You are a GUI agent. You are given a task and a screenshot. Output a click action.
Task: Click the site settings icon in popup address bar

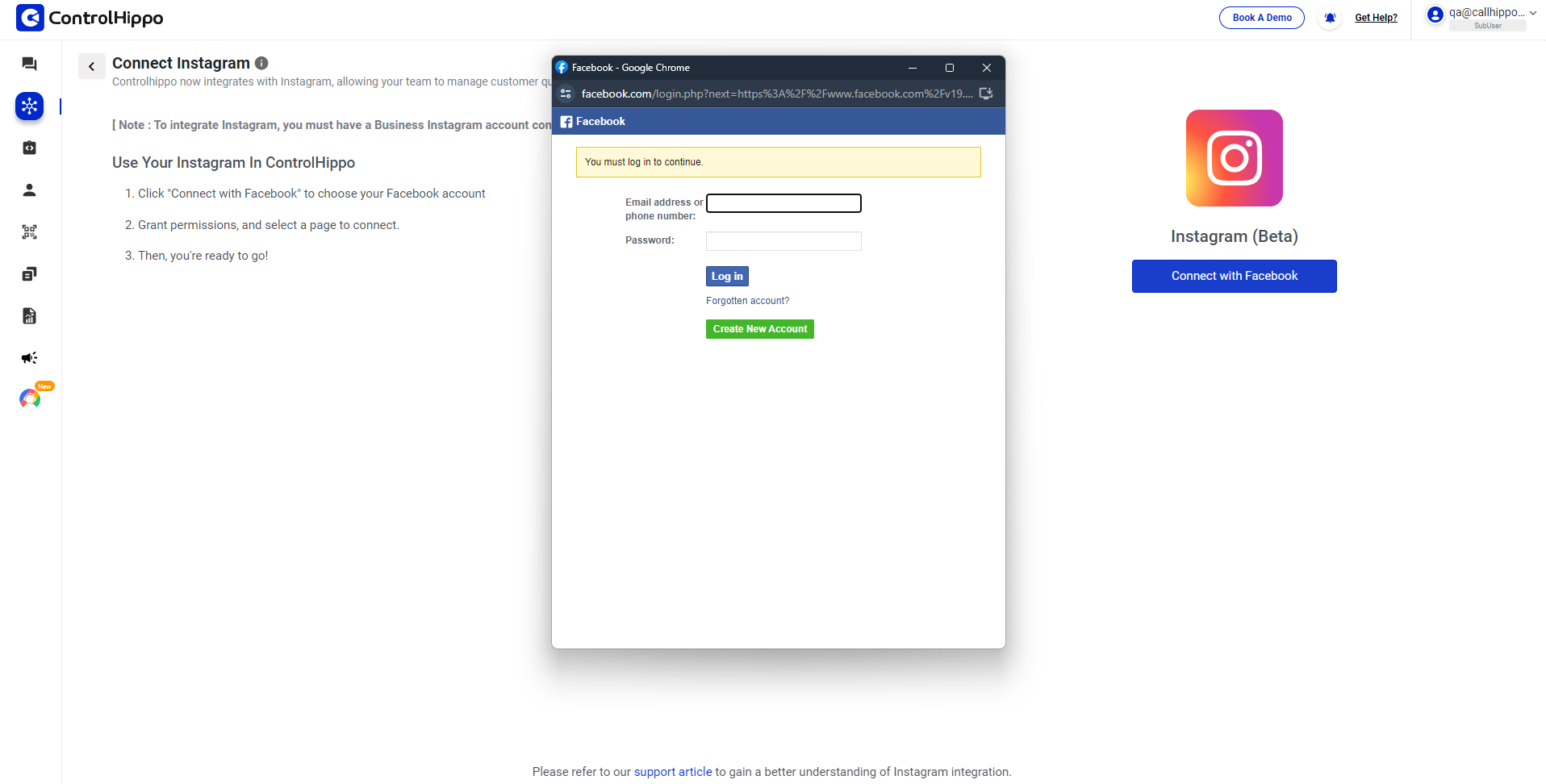pyautogui.click(x=566, y=94)
